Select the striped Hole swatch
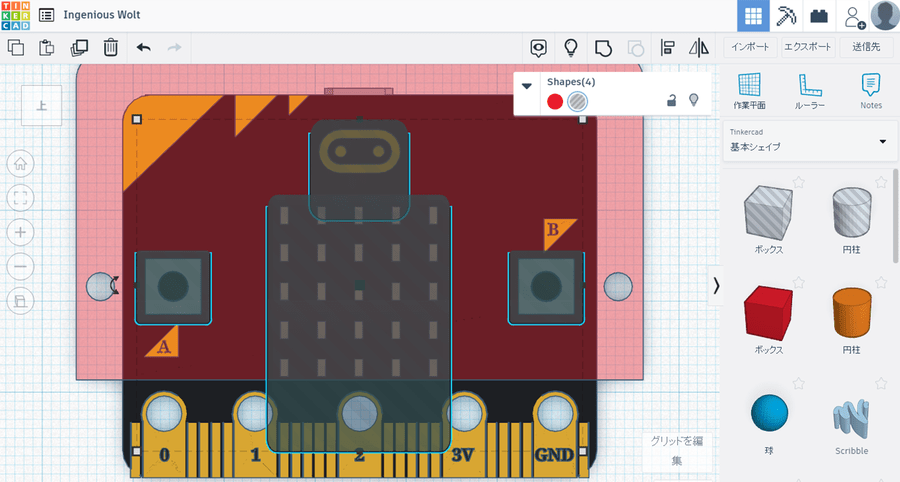The width and height of the screenshot is (900, 482). pos(577,102)
